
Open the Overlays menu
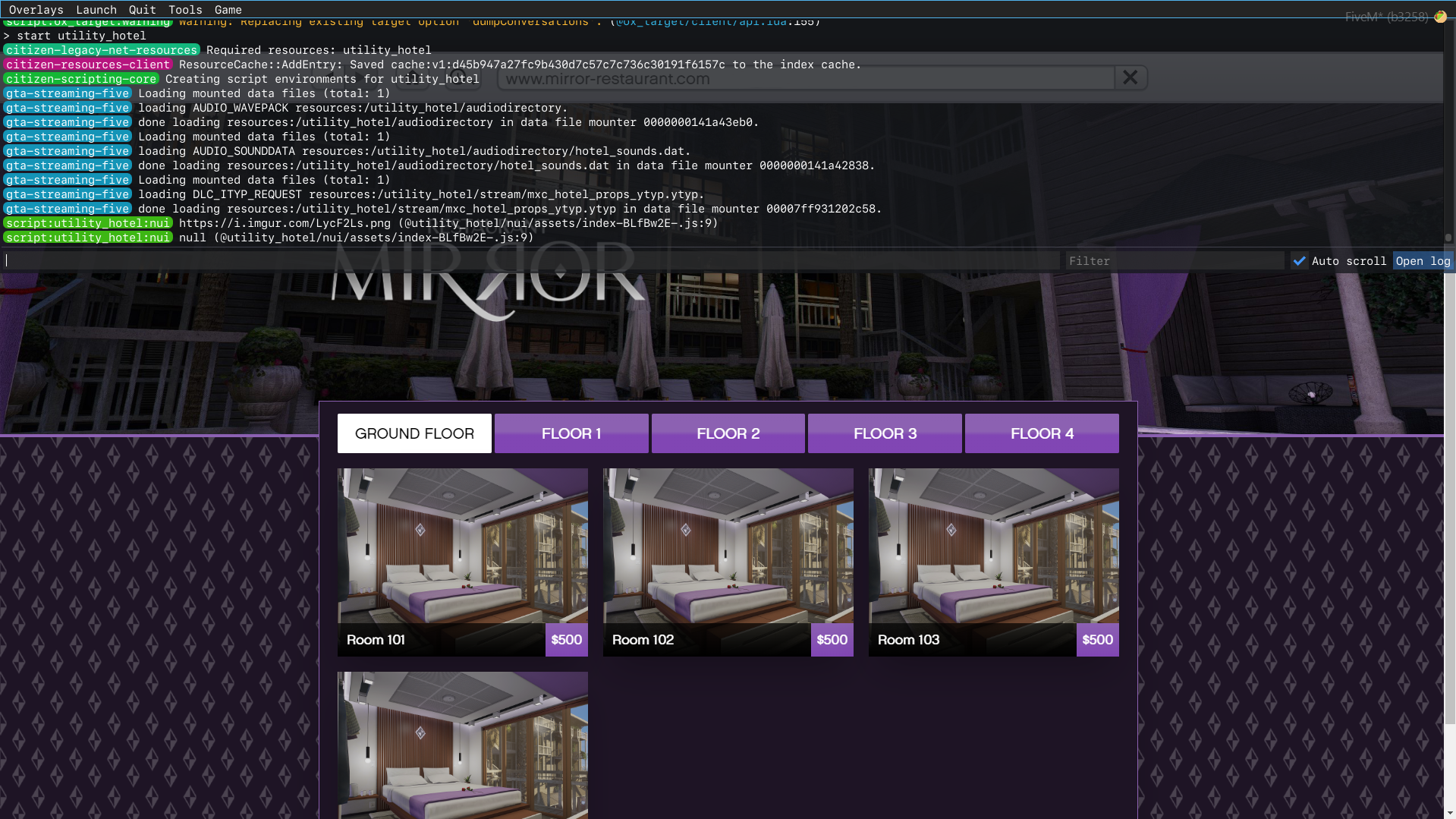point(36,10)
